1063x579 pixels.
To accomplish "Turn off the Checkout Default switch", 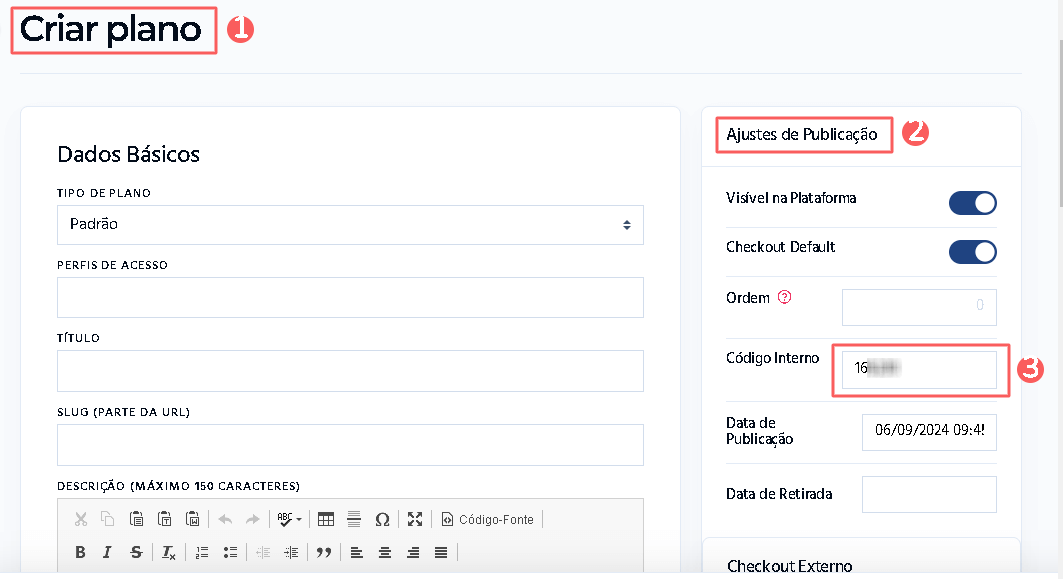I will 972,251.
